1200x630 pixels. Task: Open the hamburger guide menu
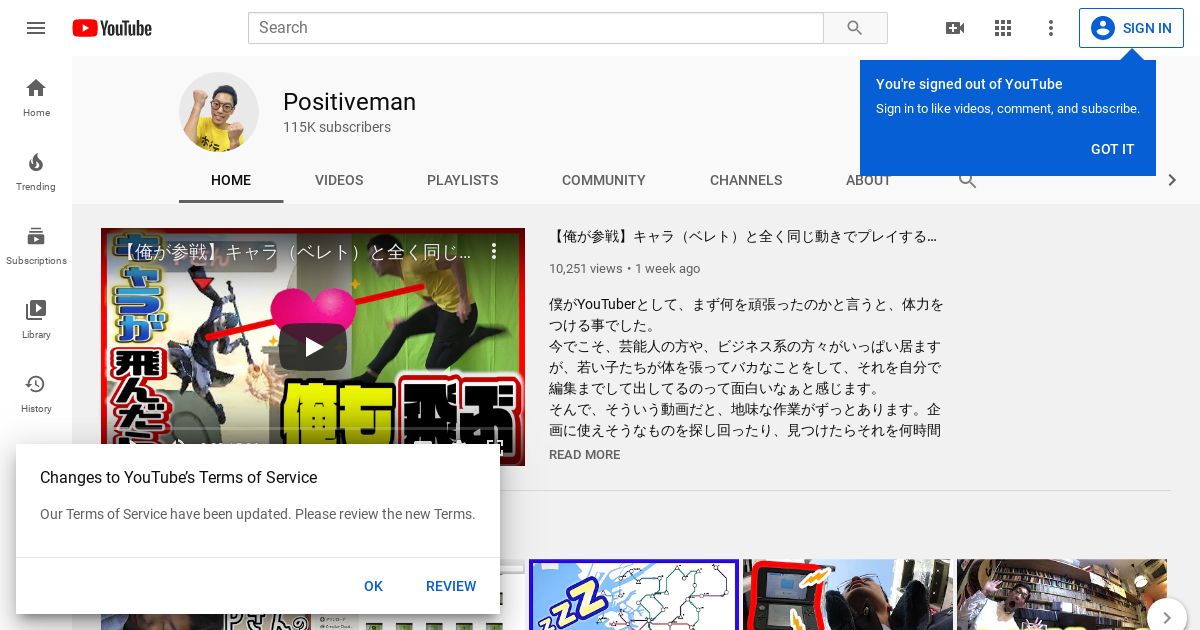(x=36, y=28)
